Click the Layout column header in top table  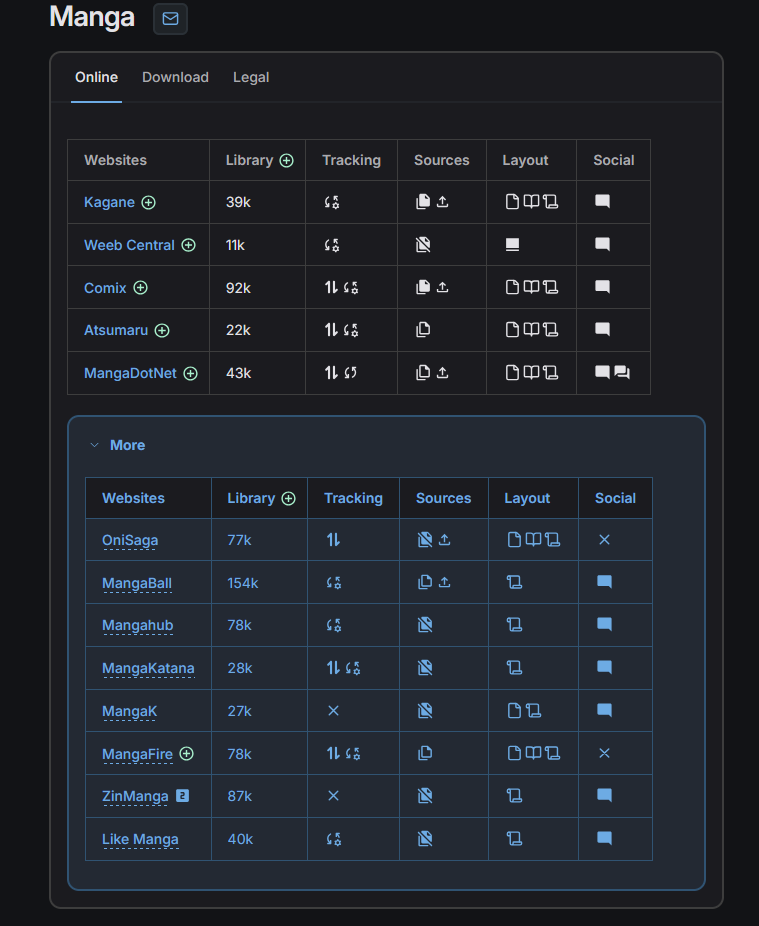coord(525,161)
